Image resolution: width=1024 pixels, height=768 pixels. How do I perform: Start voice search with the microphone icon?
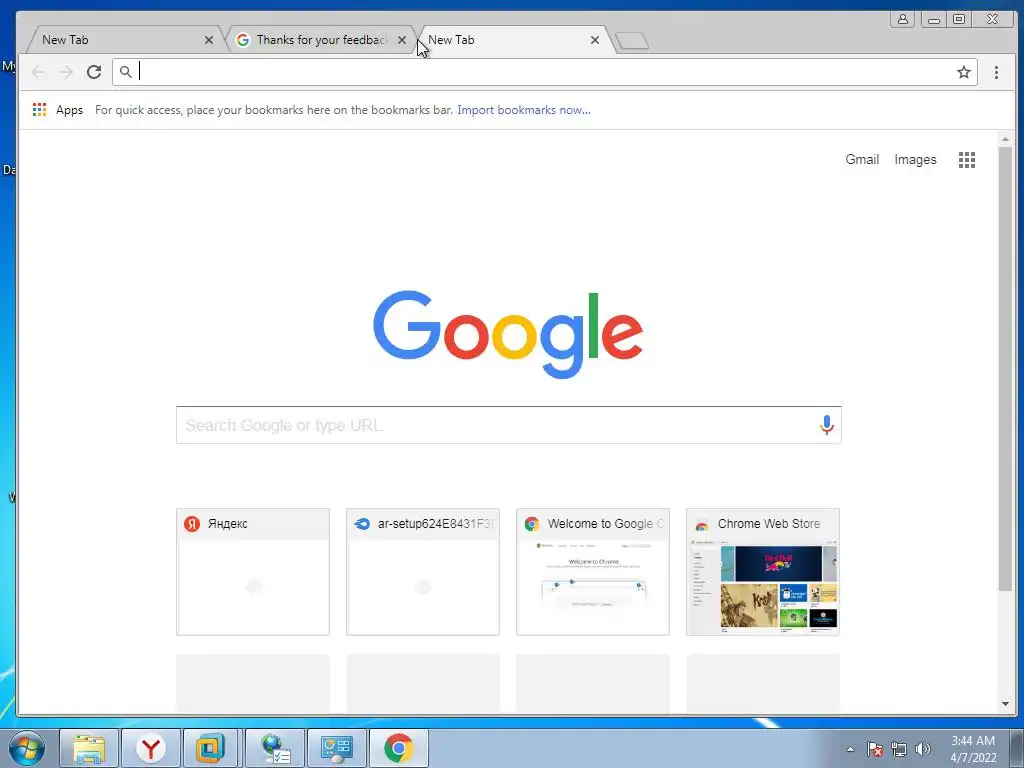826,425
